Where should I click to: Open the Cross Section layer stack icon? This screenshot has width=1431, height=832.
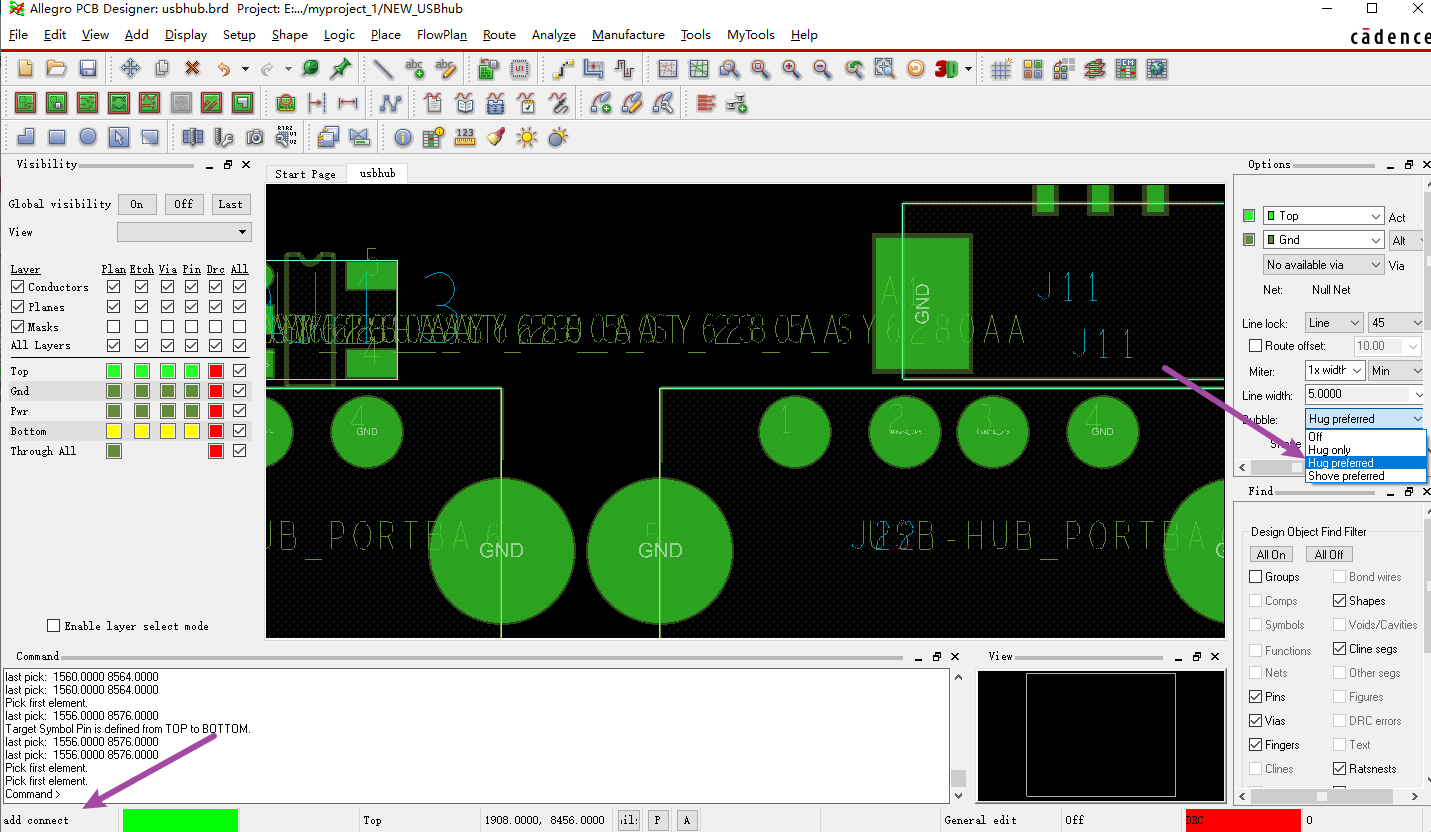click(x=1095, y=69)
